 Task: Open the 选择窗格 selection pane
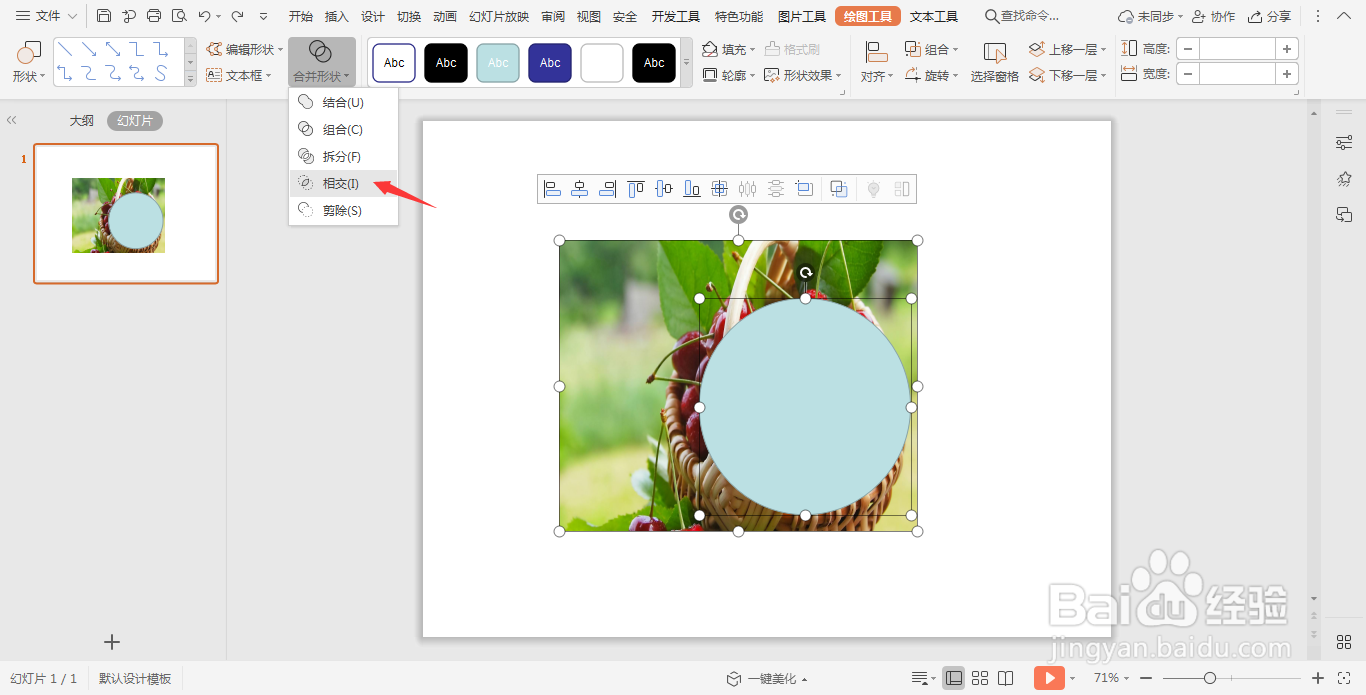pos(994,62)
